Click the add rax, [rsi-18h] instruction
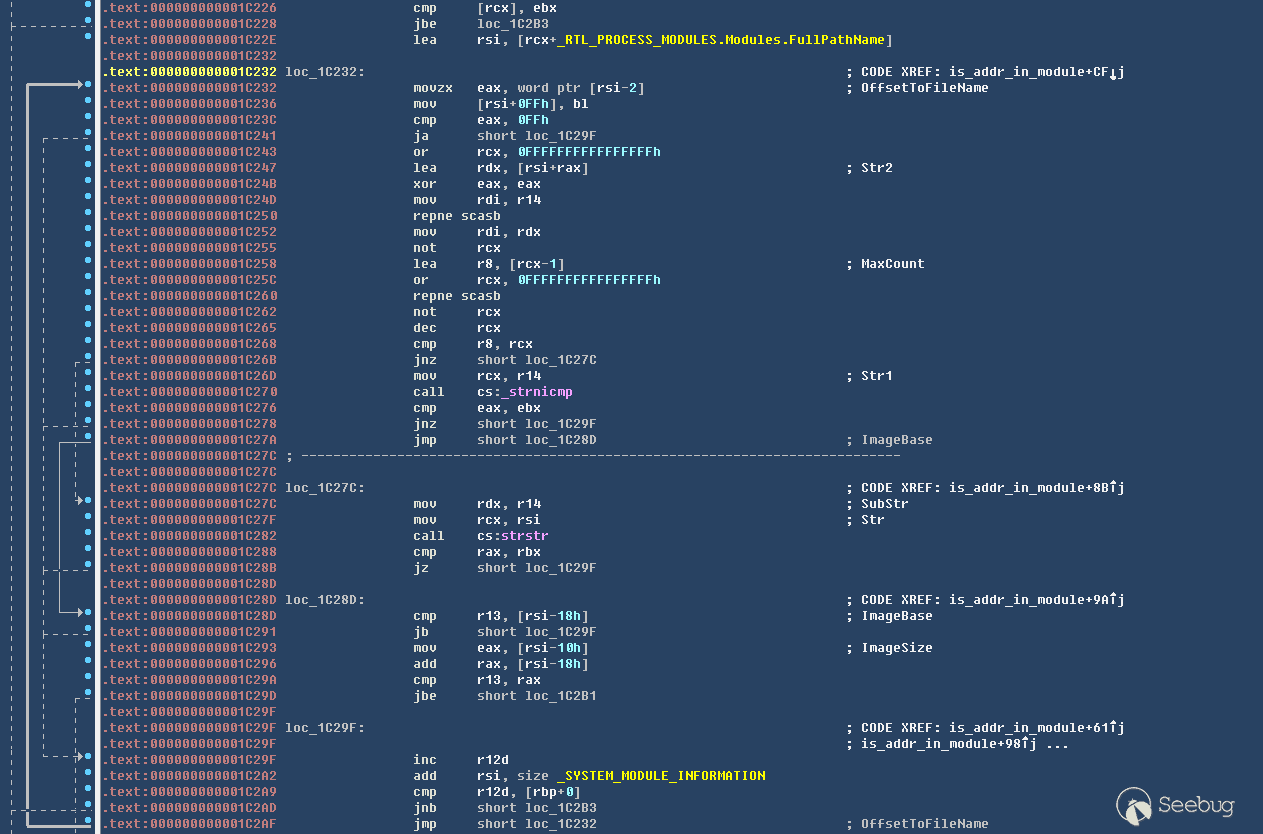 501,664
